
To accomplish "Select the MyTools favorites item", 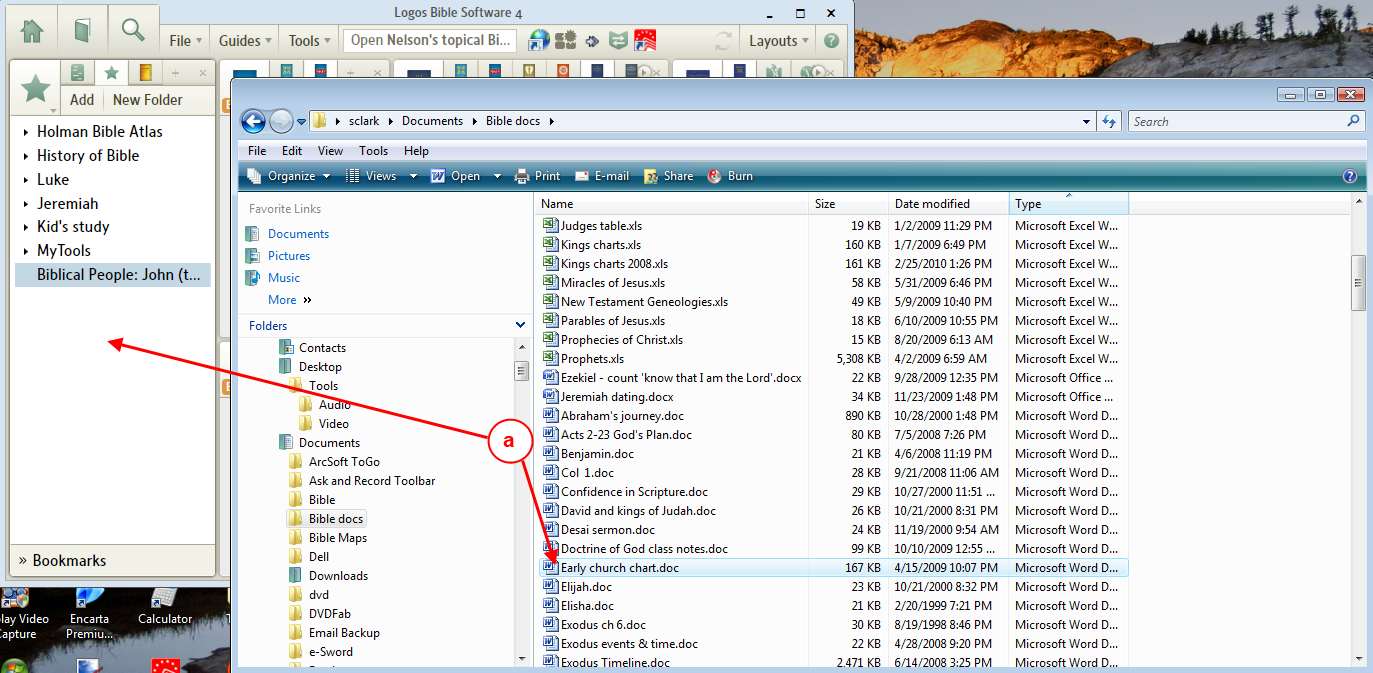I will click(64, 251).
